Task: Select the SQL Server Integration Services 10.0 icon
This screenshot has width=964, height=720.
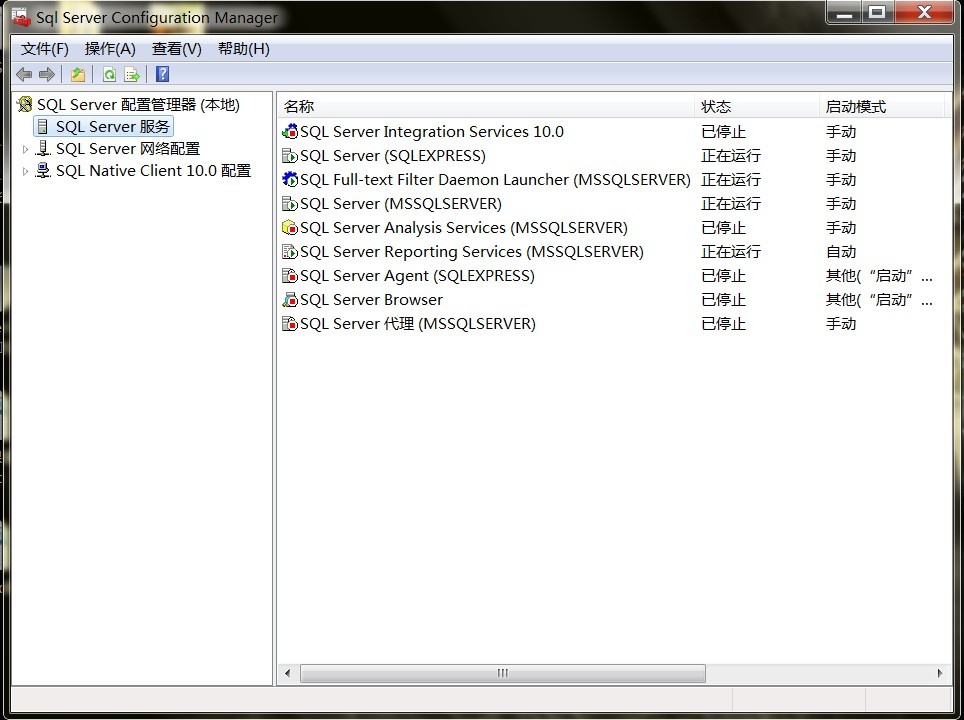Action: 290,132
